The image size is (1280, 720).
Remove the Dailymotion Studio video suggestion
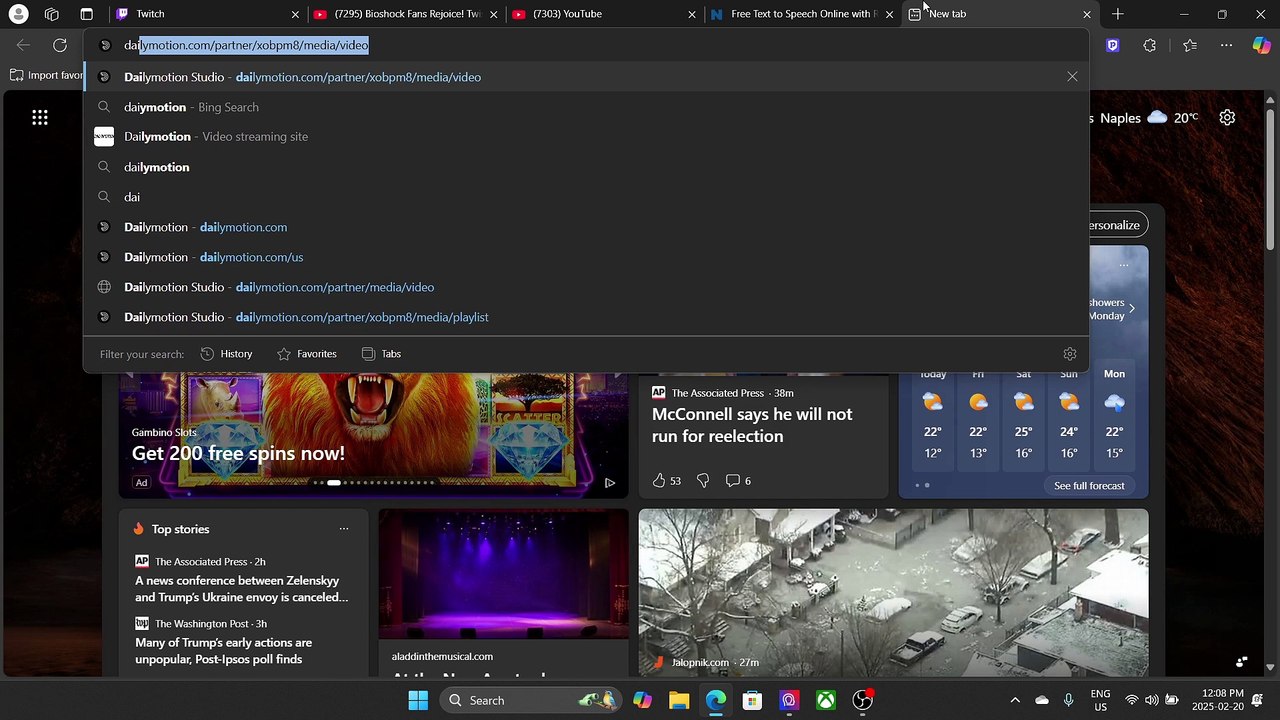point(1072,77)
